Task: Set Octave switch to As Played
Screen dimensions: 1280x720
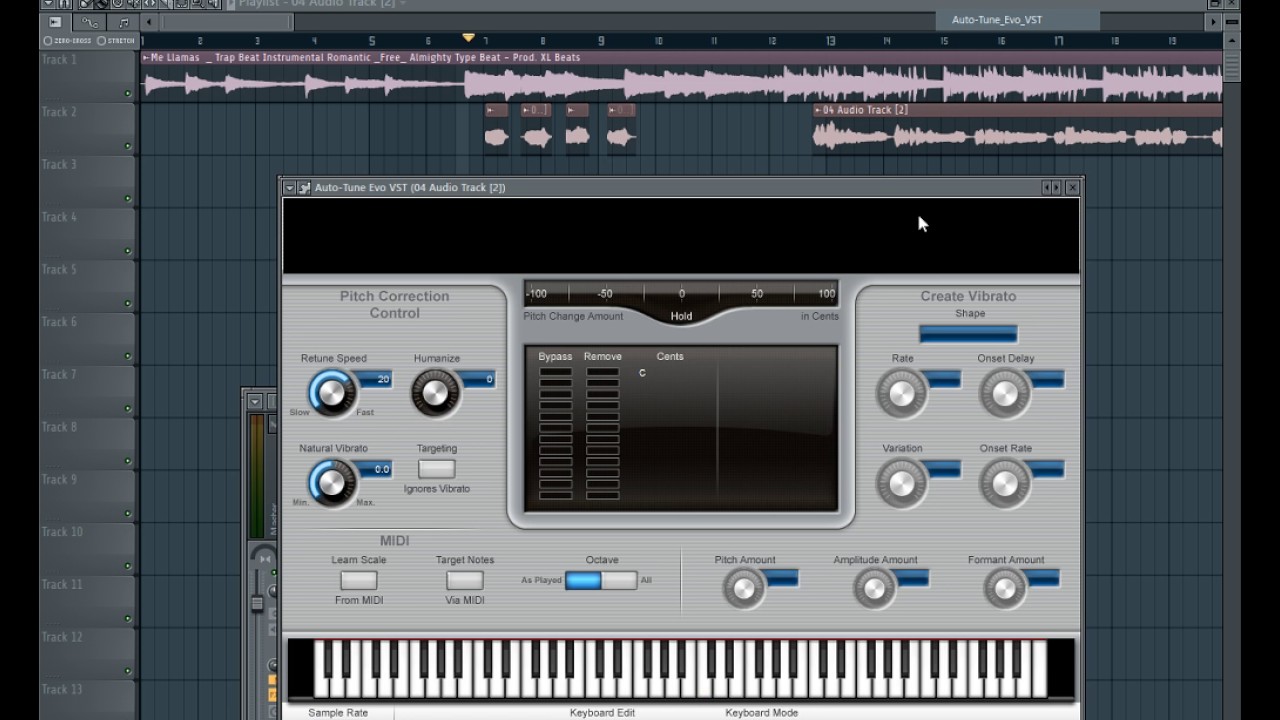Action: click(583, 580)
